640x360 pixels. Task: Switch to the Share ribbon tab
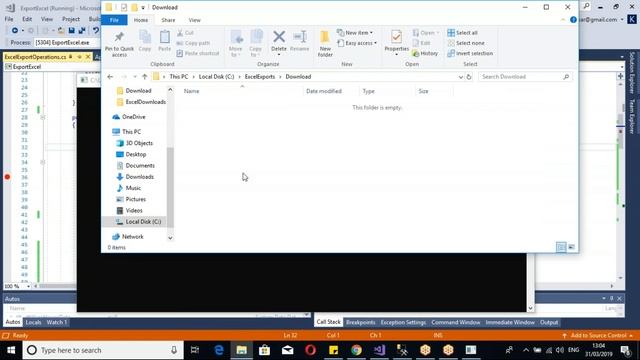point(168,20)
